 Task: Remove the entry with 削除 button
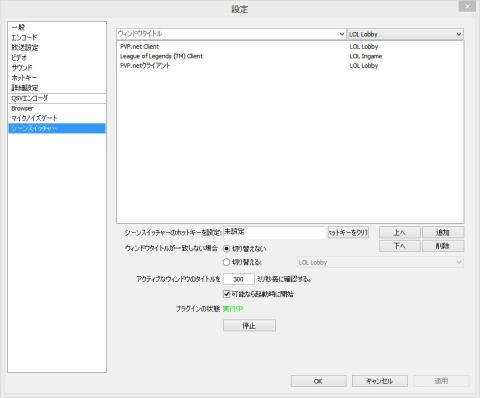[x=443, y=246]
